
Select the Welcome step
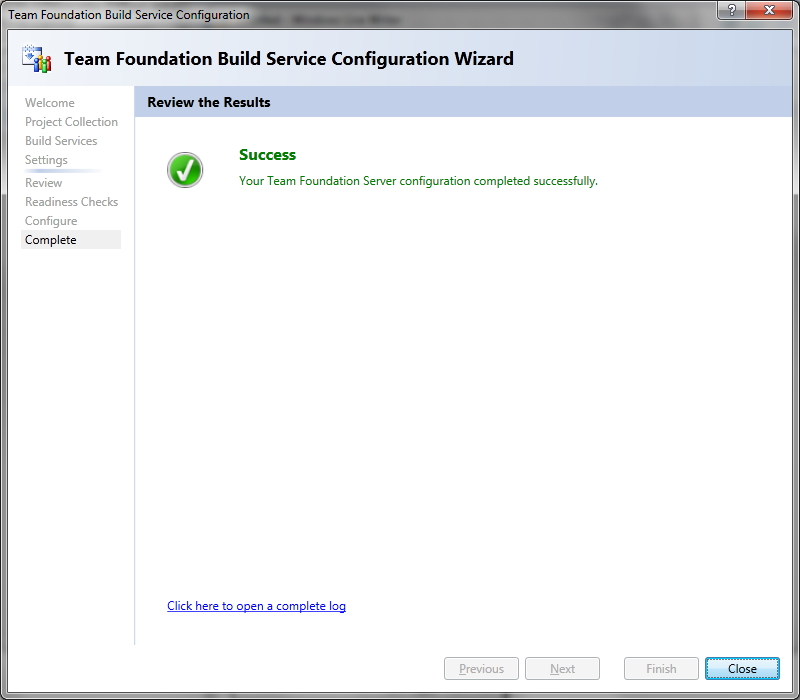click(49, 103)
